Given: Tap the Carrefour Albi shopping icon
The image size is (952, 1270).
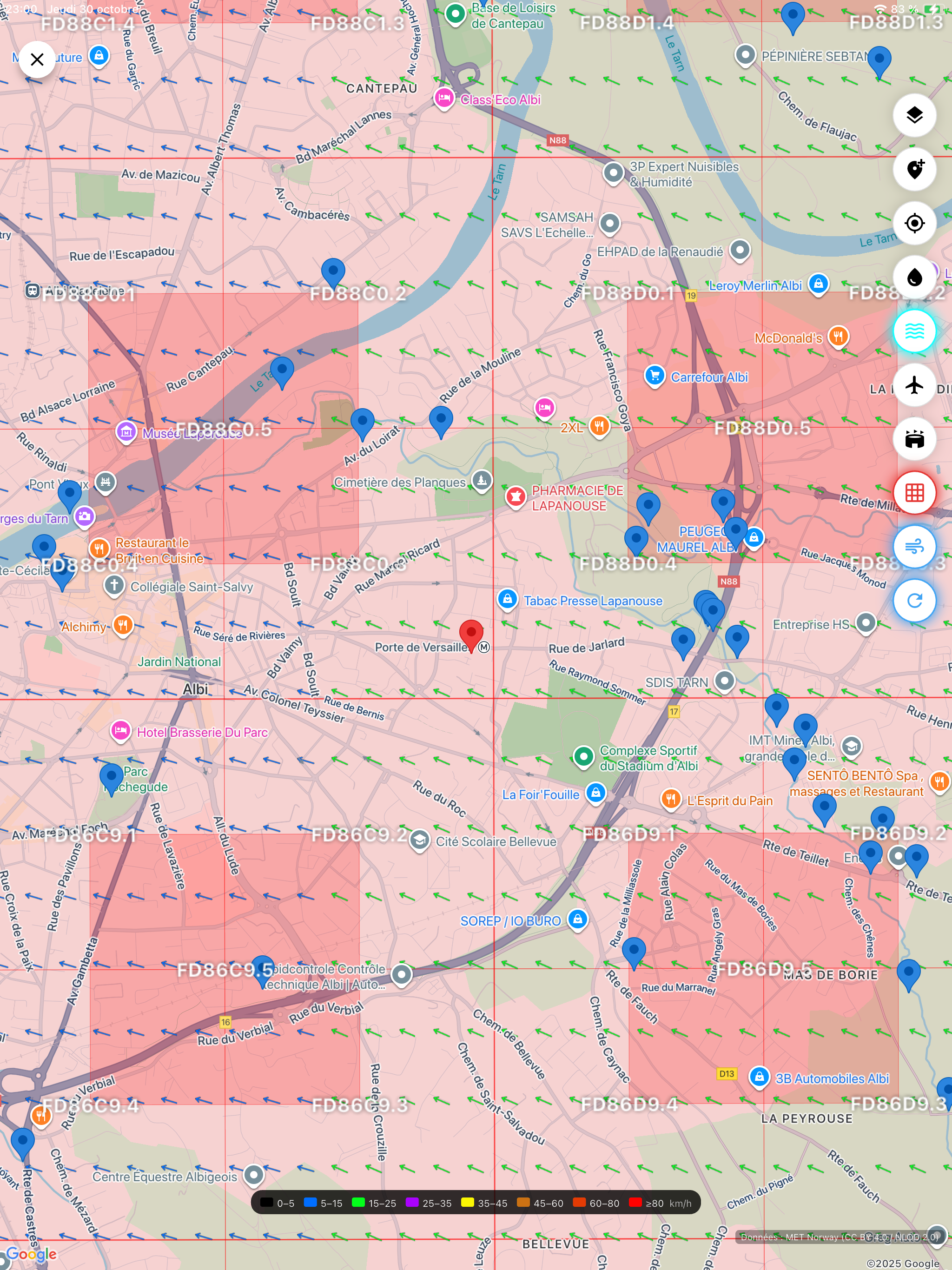Looking at the screenshot, I should 654,376.
